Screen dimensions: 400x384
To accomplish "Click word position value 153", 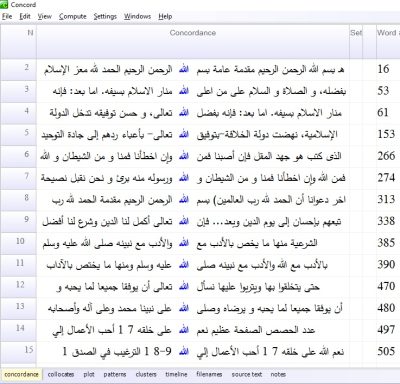I will point(386,134).
